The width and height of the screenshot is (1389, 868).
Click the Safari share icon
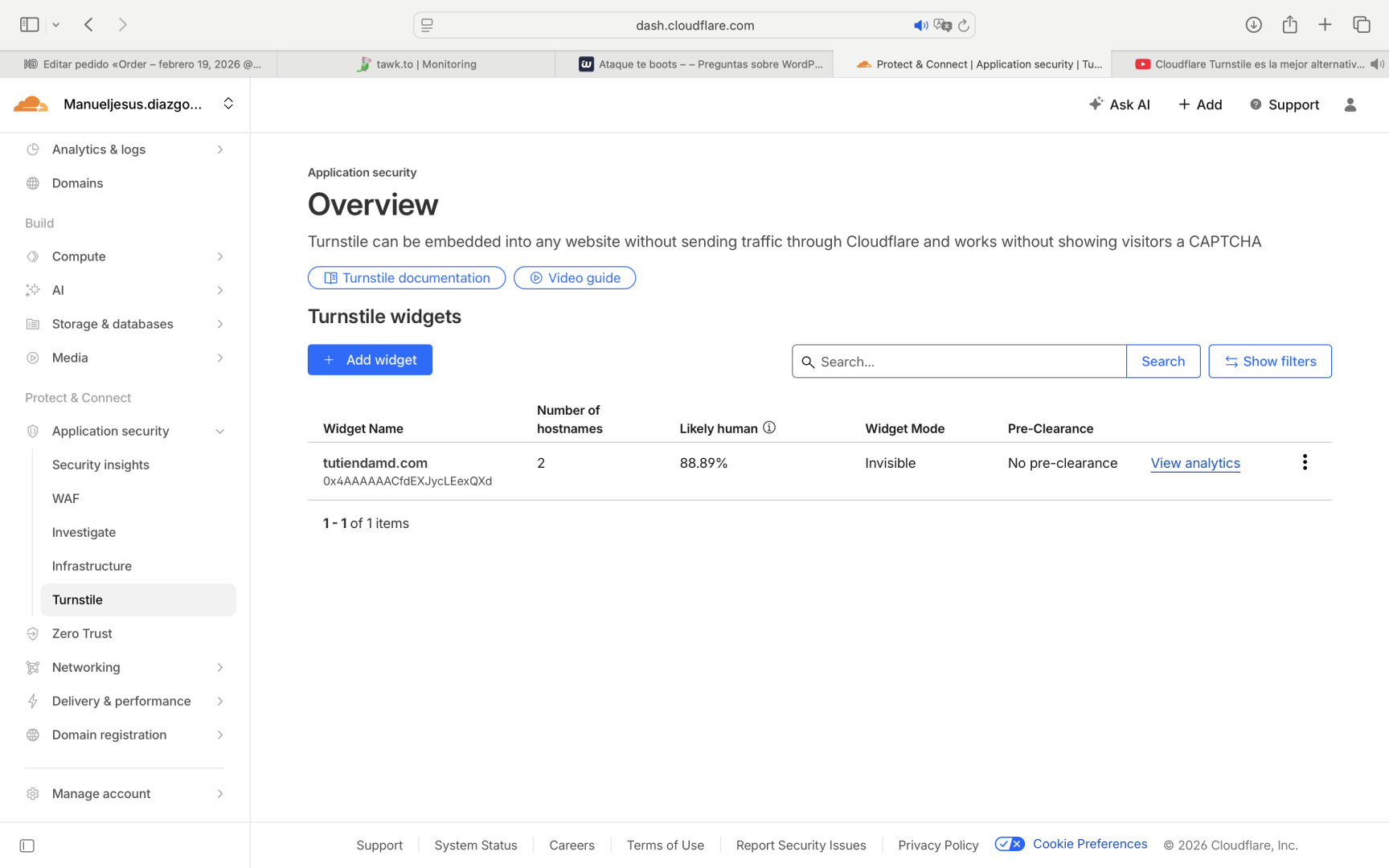click(1289, 25)
